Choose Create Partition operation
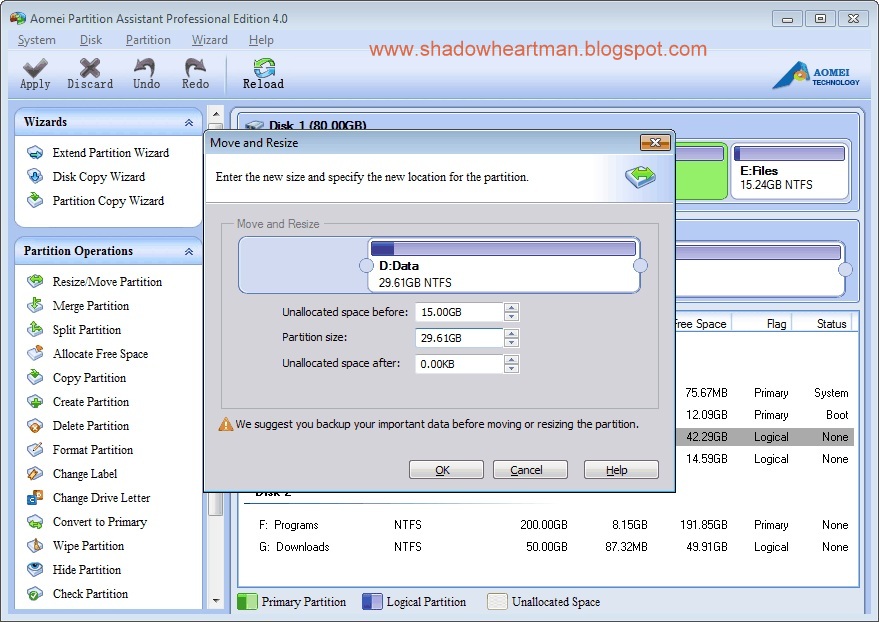The width and height of the screenshot is (879, 622). (91, 402)
